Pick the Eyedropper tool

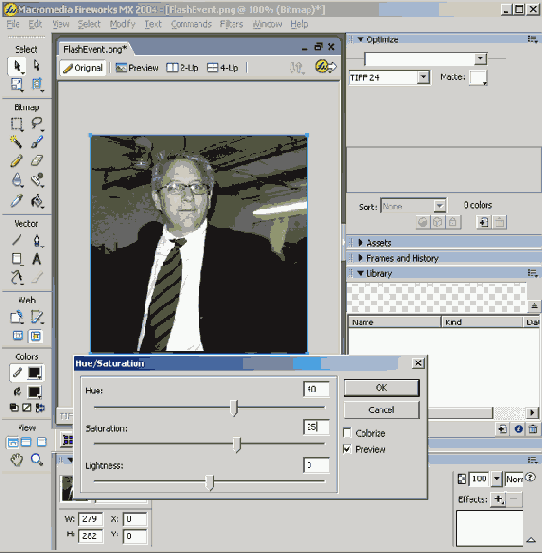click(x=16, y=201)
